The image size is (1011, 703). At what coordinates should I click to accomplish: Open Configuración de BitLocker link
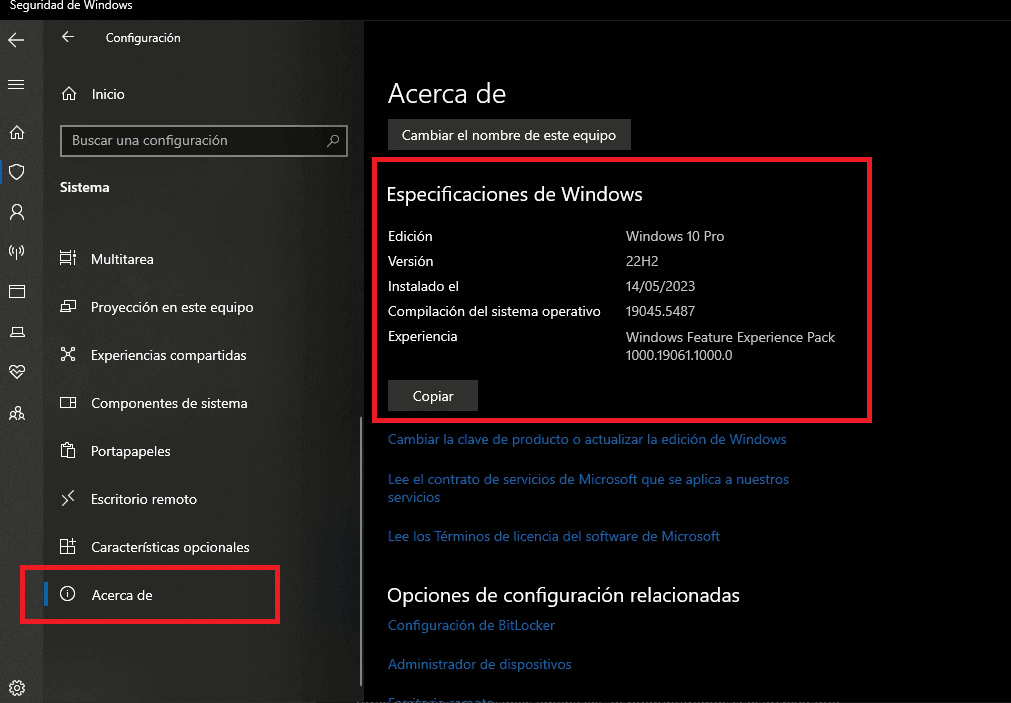coord(471,625)
